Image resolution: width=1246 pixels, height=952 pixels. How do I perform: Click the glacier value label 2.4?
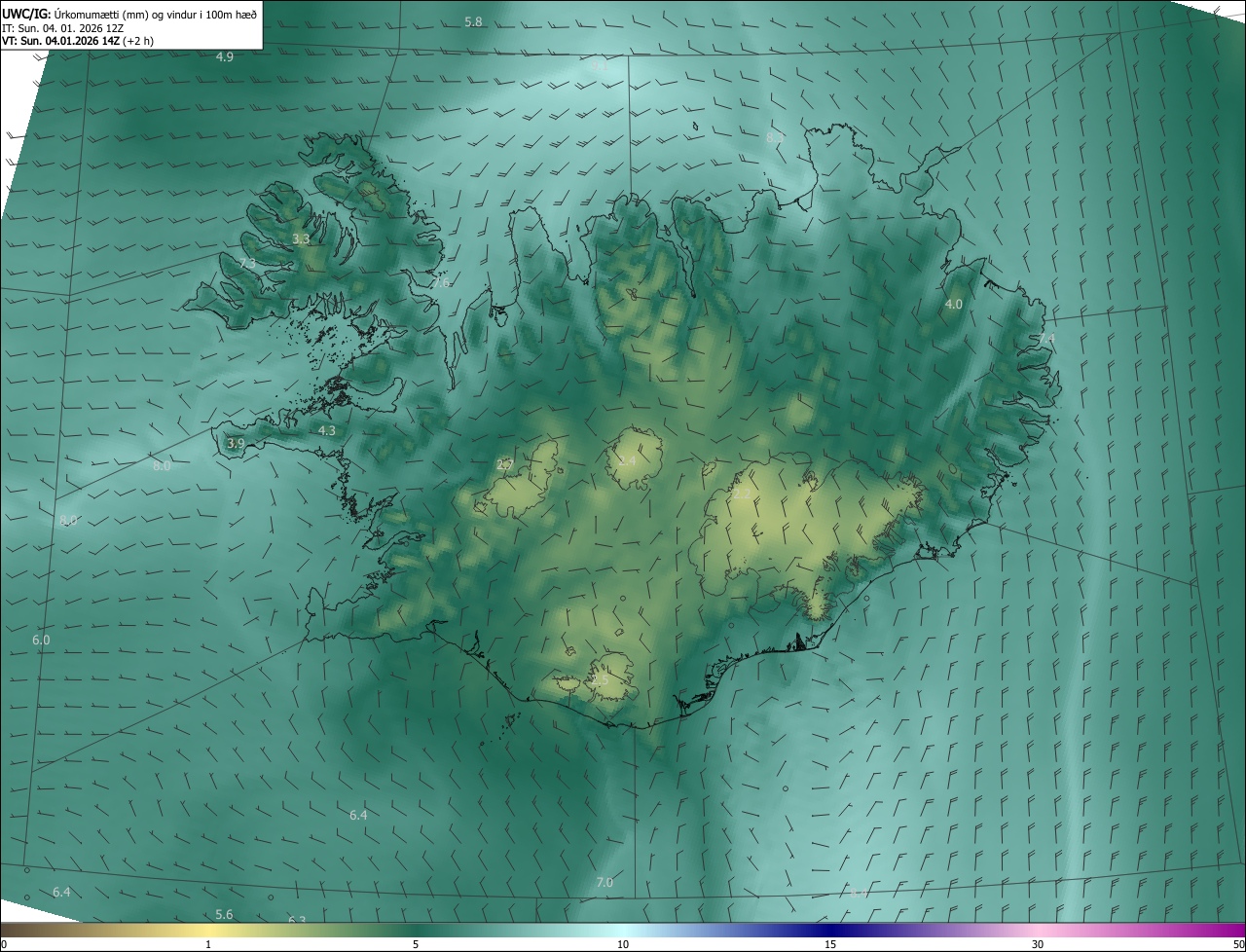pos(627,460)
